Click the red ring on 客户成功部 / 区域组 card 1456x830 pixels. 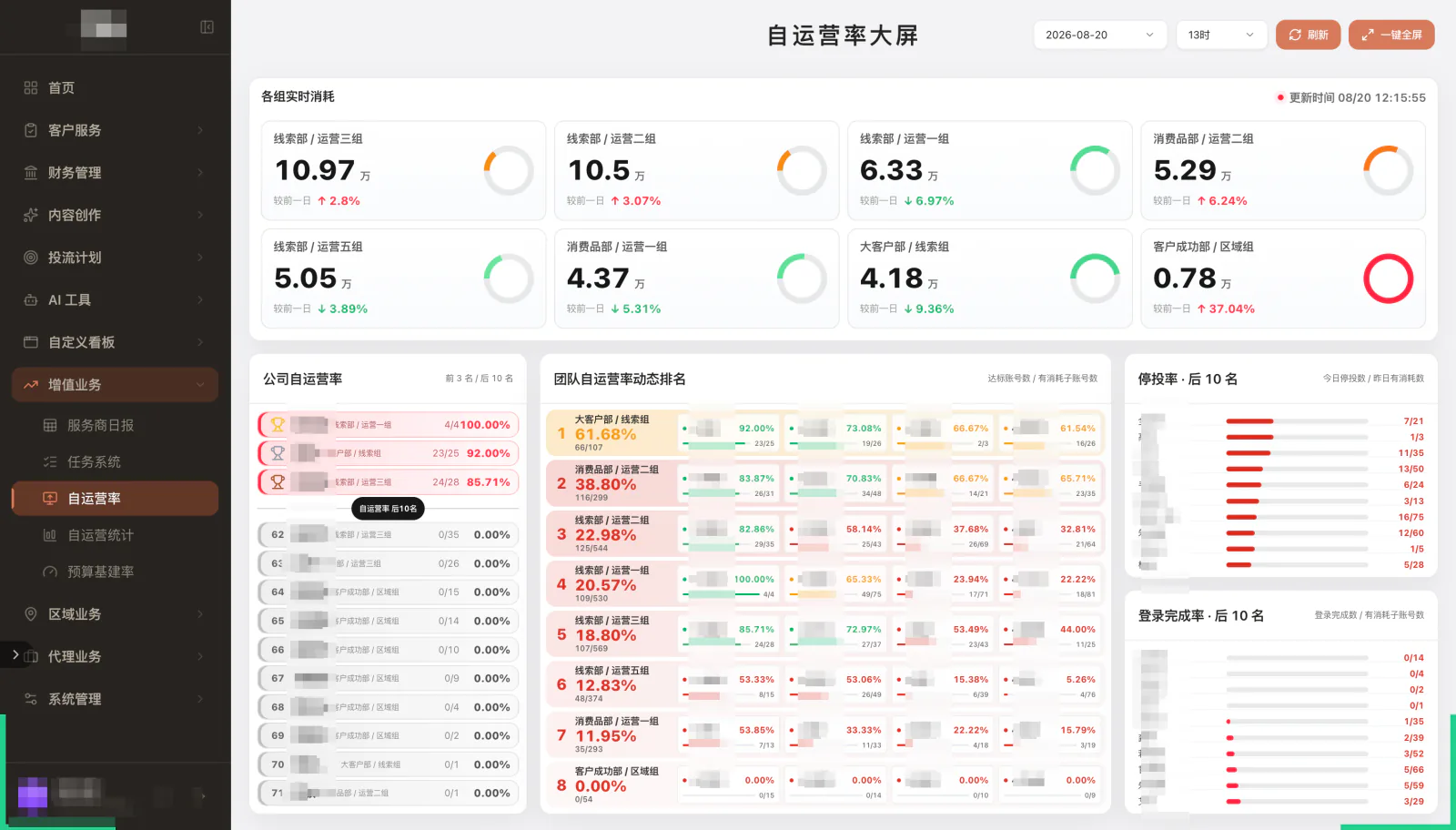point(1388,278)
